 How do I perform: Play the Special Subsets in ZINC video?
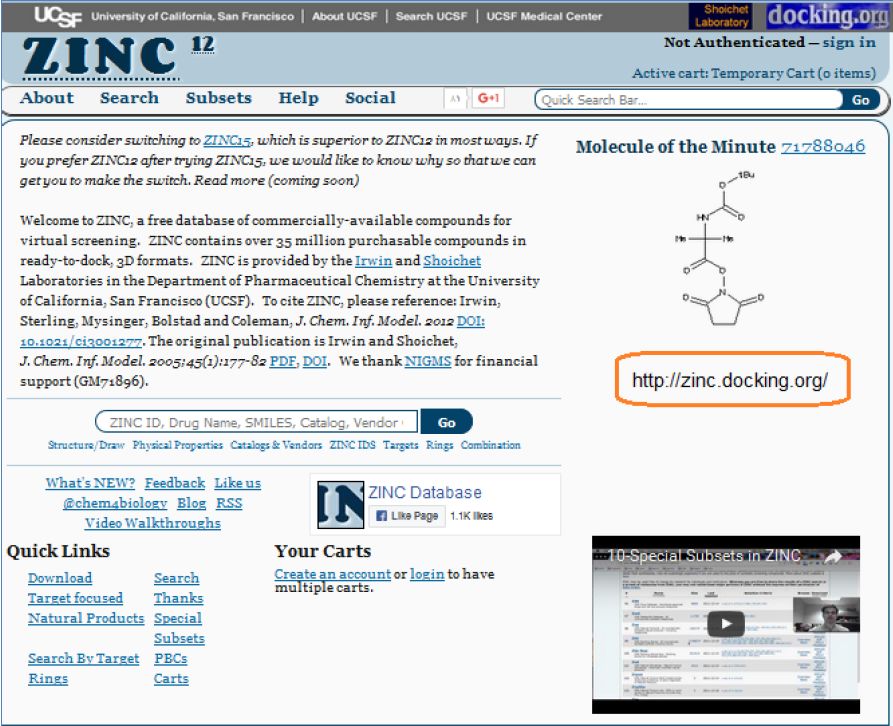(726, 624)
